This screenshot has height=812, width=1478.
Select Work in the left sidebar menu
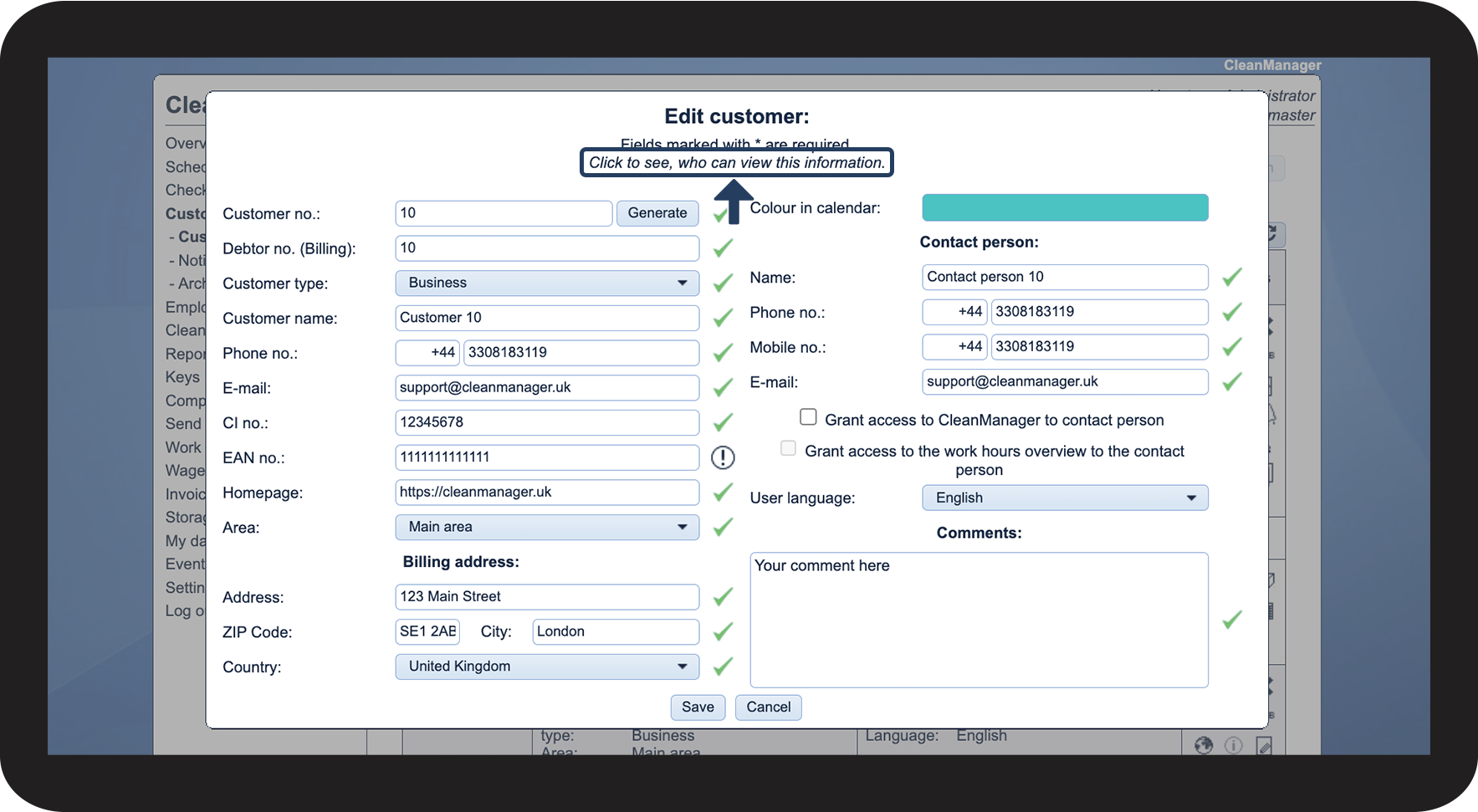click(x=183, y=447)
